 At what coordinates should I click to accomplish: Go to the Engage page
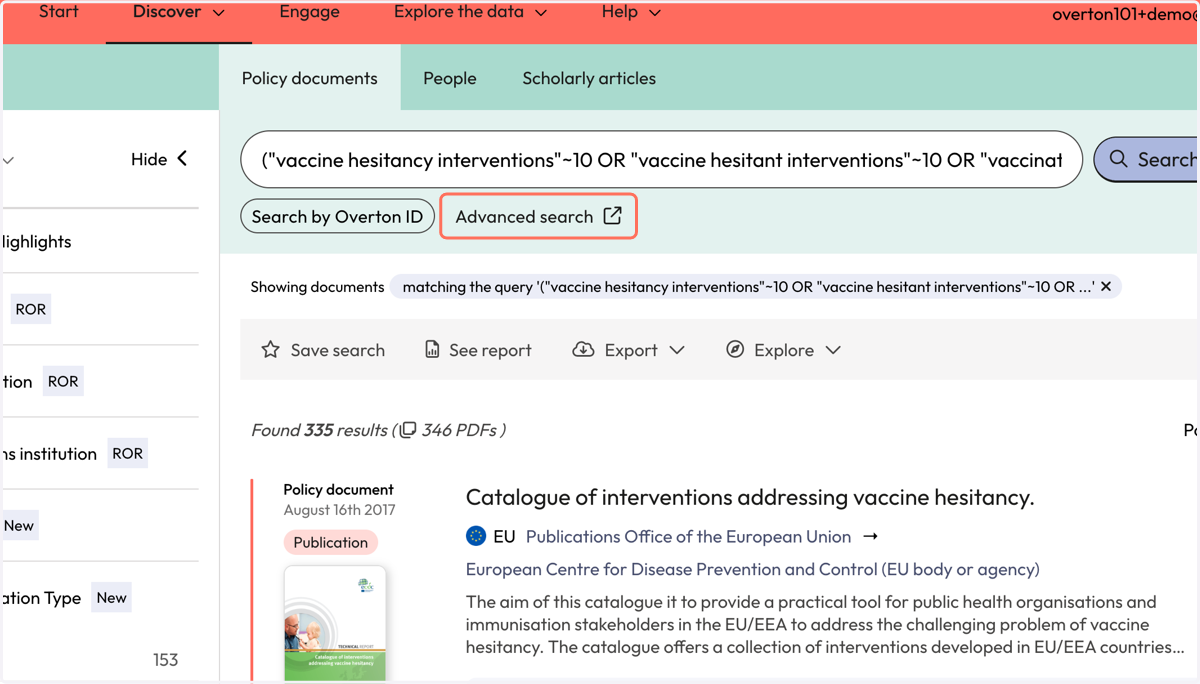pos(309,13)
